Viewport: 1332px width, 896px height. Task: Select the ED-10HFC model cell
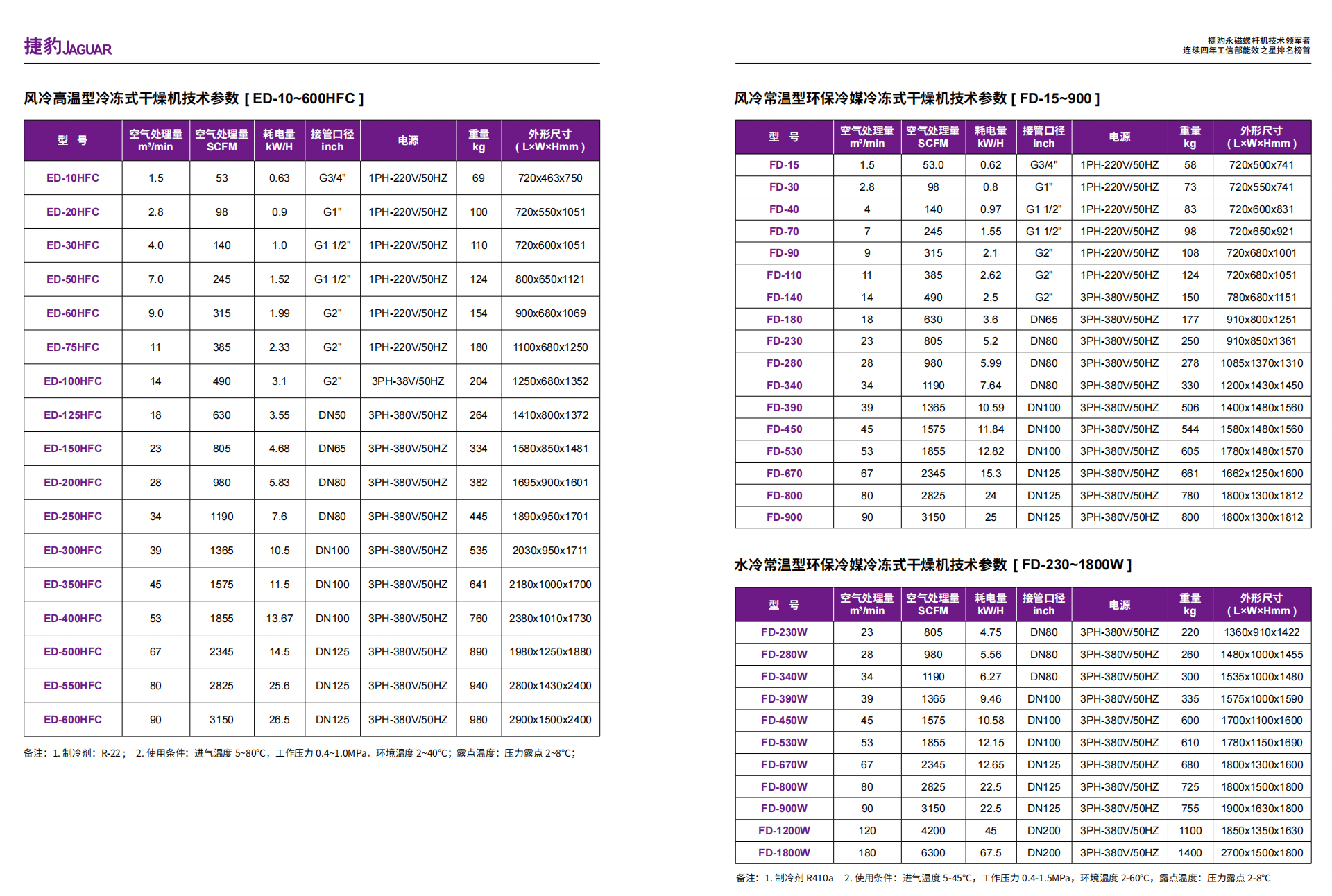73,178
